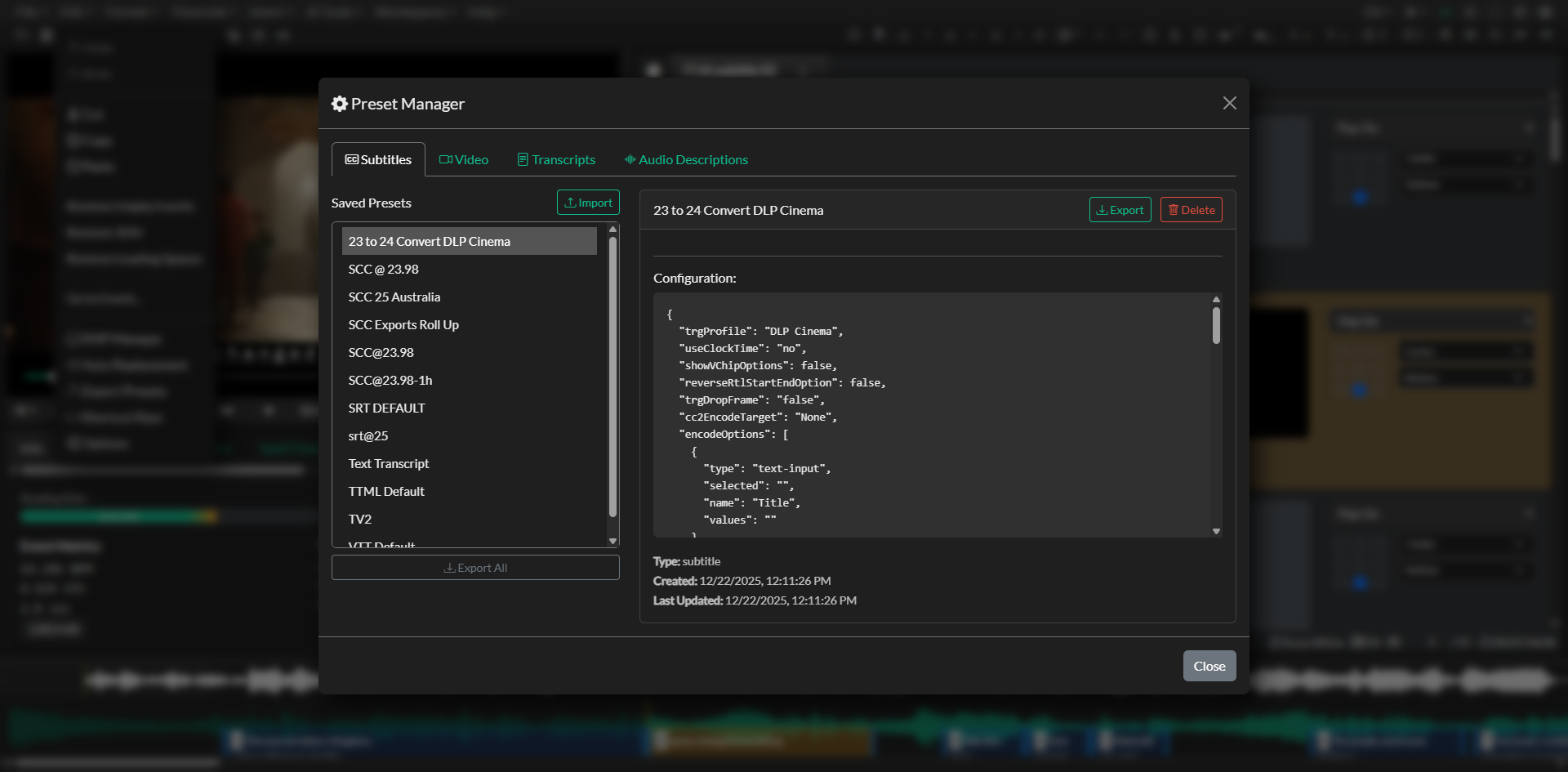Screen dimensions: 1568x772
Task: Select the SRT DEFAULT preset
Action: click(470, 408)
